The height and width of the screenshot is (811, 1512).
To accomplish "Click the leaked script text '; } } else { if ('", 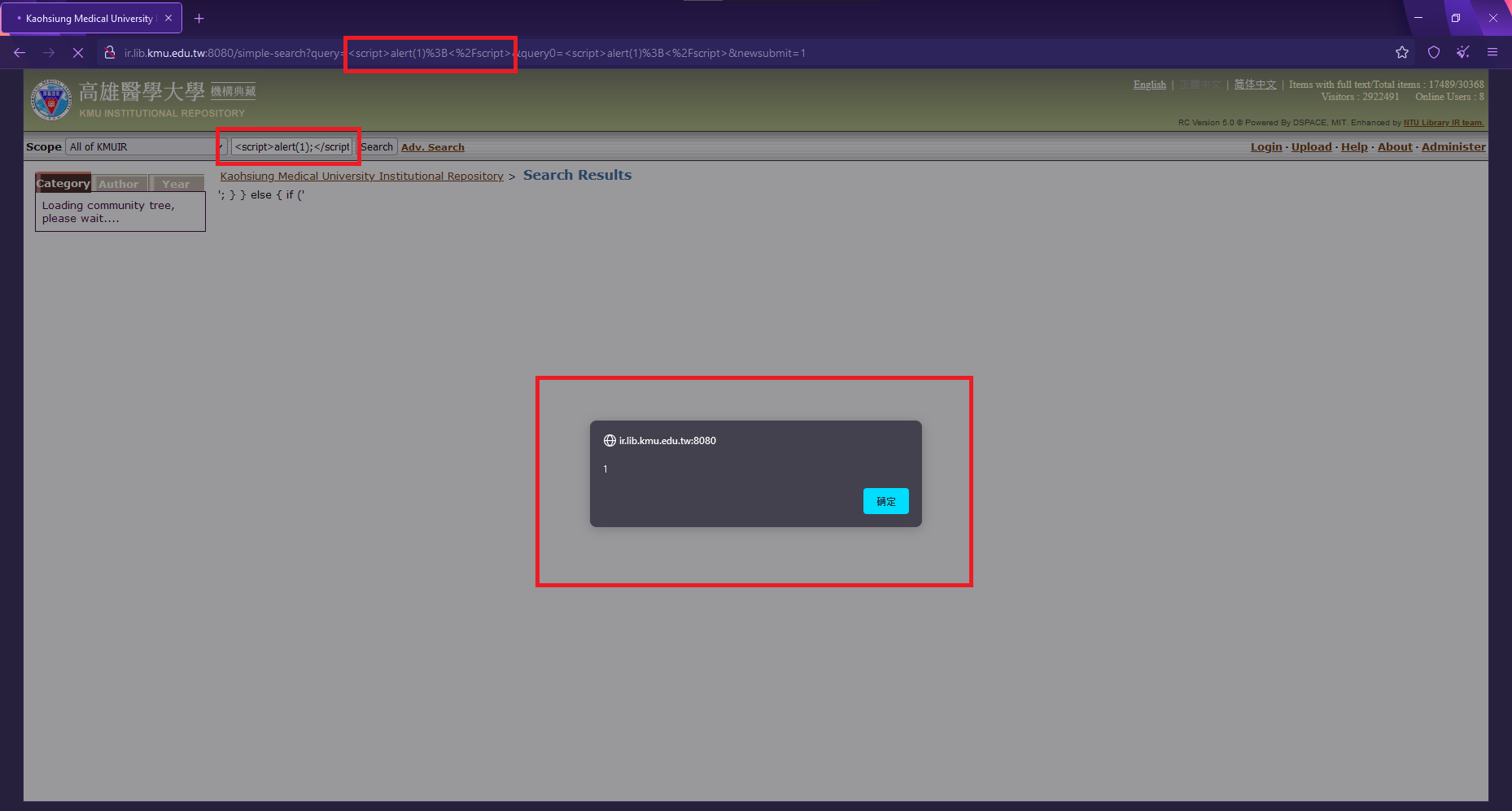I will (x=261, y=195).
